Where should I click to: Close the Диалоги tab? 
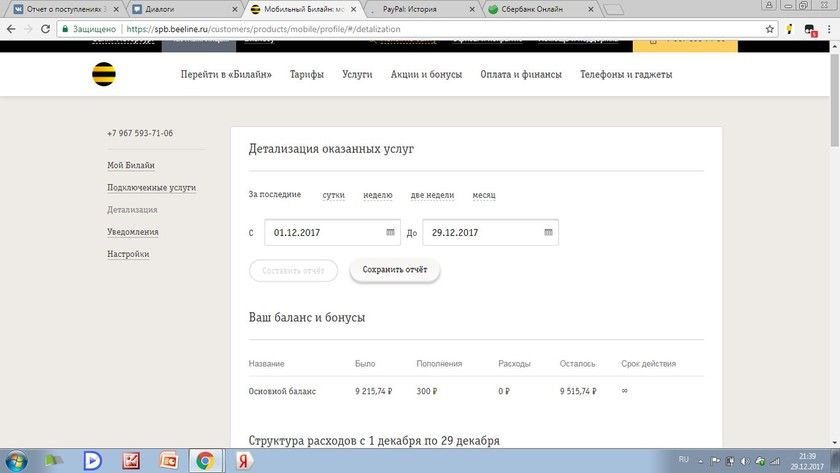[x=235, y=9]
